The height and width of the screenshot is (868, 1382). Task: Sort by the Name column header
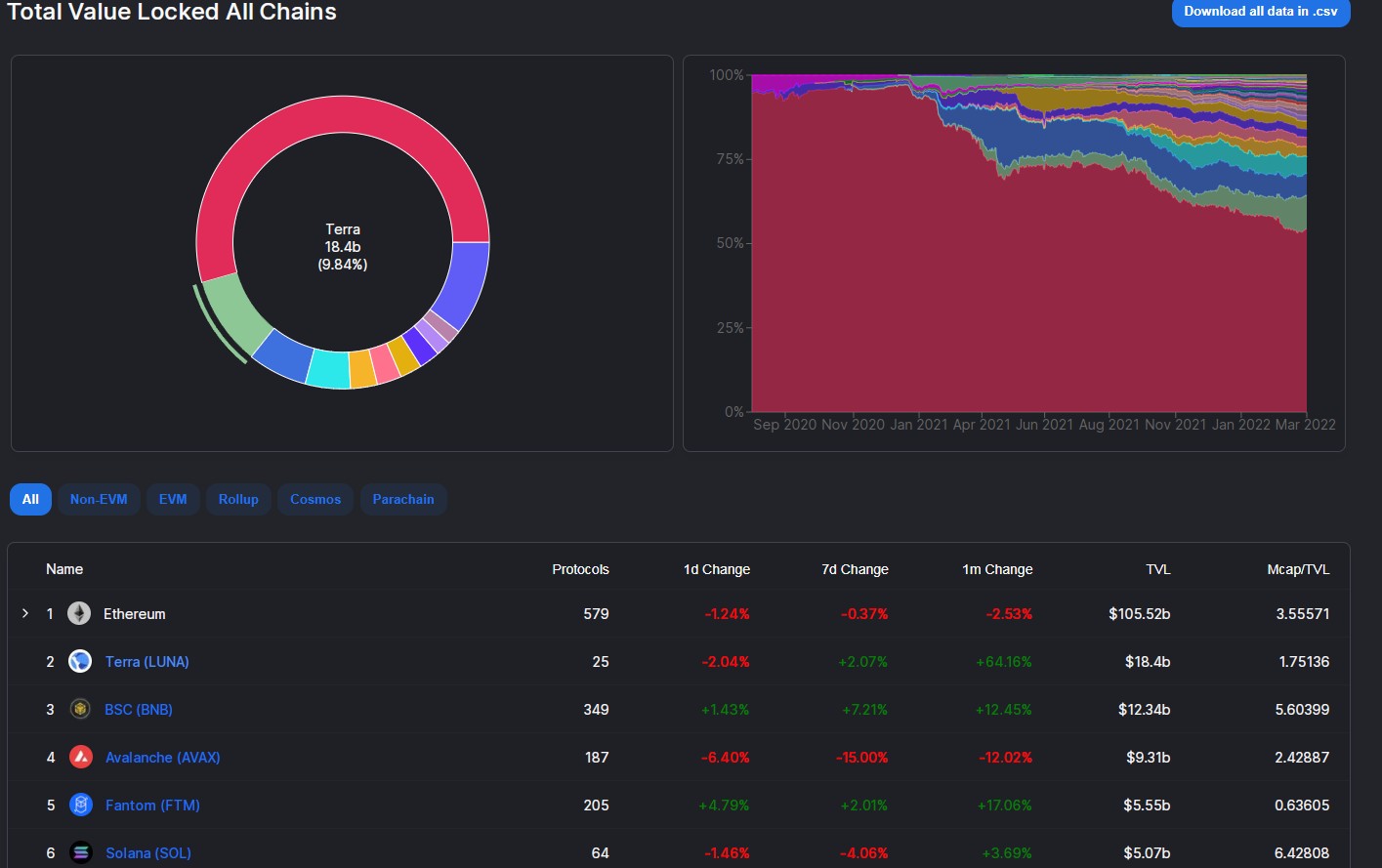(64, 568)
